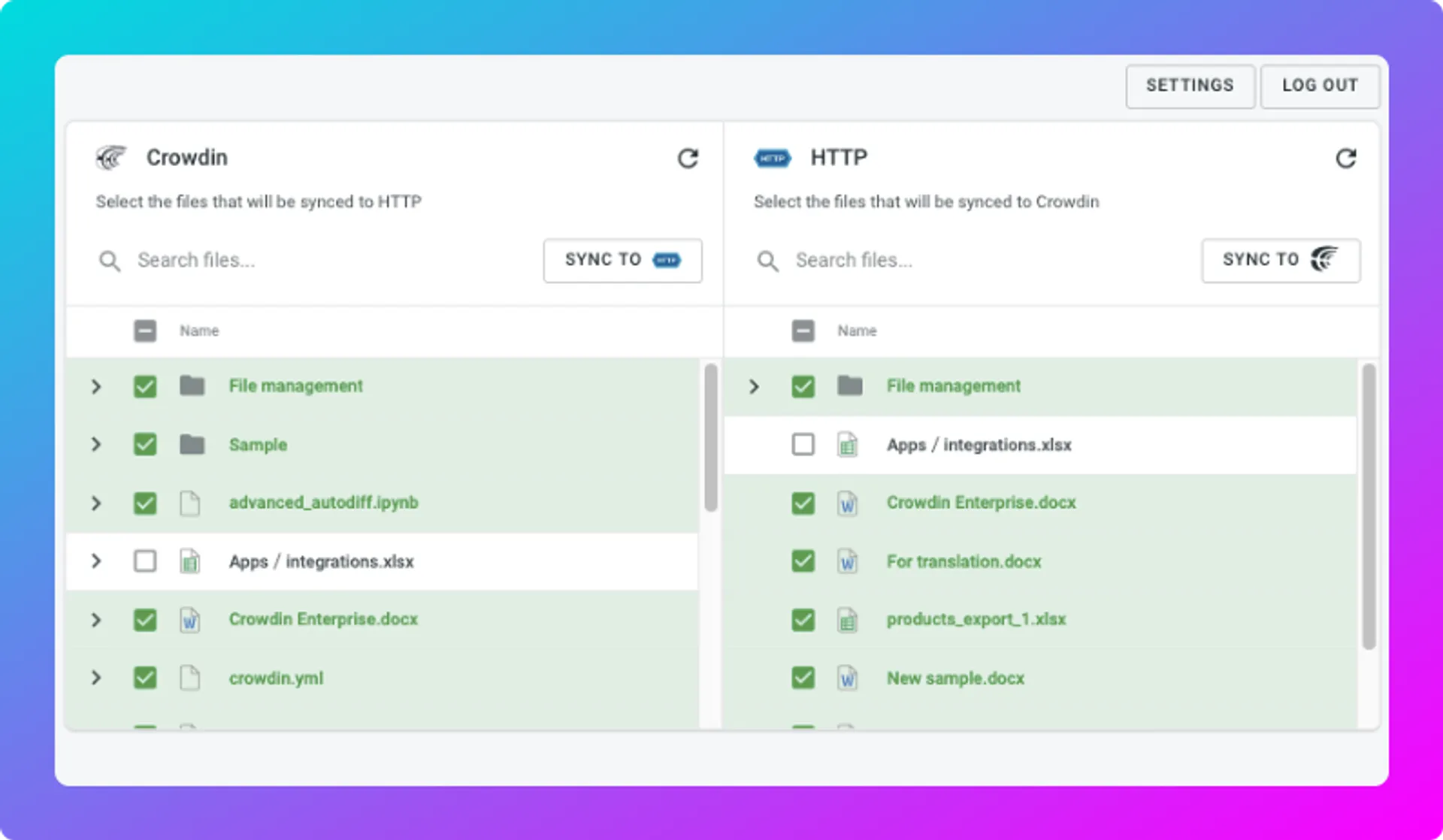The image size is (1443, 840).
Task: Click File management folder icon in HTTP panel
Action: coord(850,386)
